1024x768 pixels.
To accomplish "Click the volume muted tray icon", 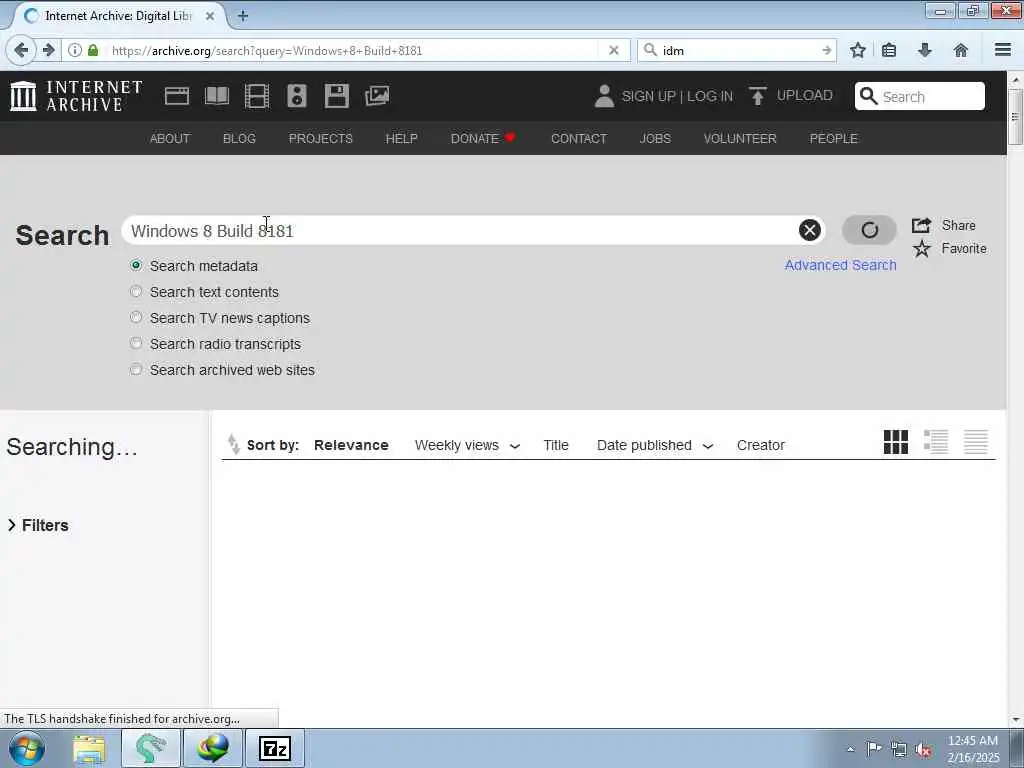I will click(923, 749).
